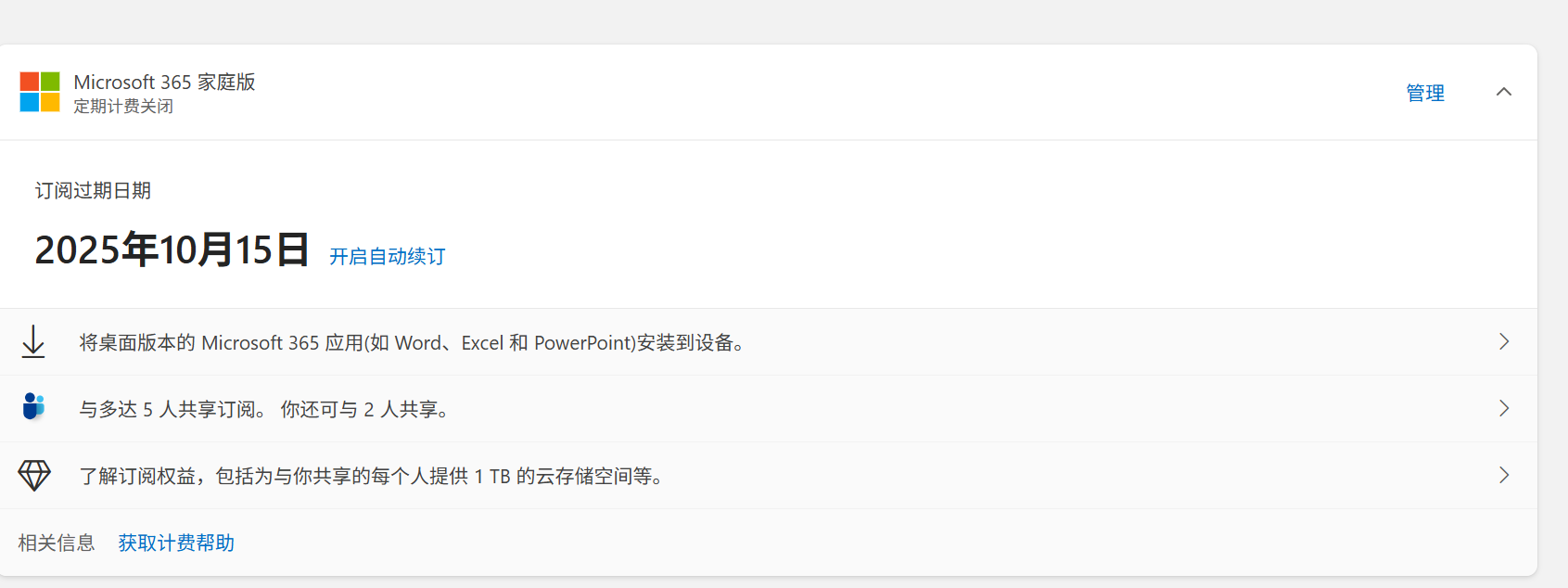Click the 相关信息 label
Viewport: 1568px width, 588px height.
point(57,543)
